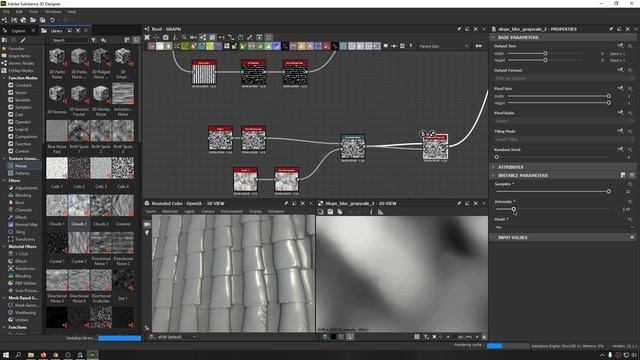Click the library Search field
640x360 pixels.
[x=70, y=40]
